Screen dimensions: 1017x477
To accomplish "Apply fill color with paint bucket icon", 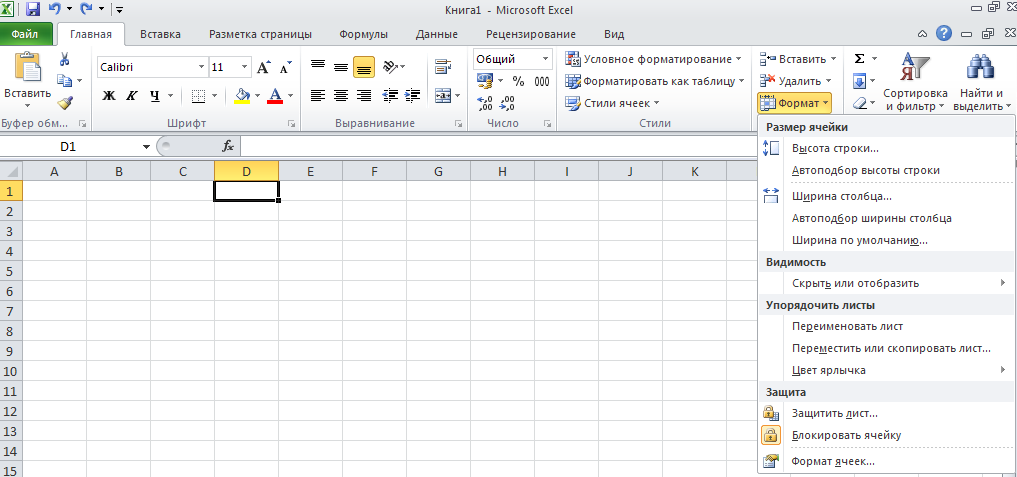I will [x=243, y=96].
